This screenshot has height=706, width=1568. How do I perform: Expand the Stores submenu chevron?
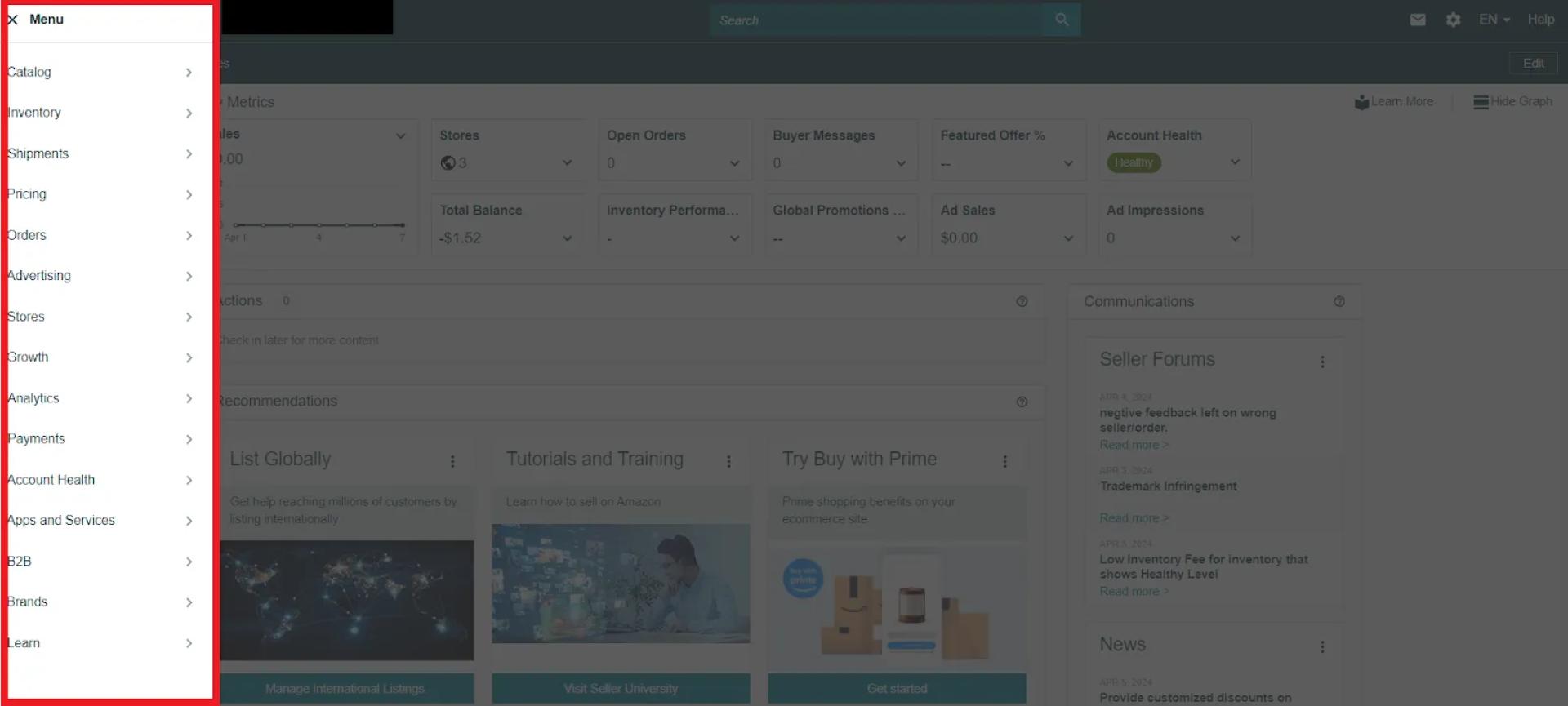click(189, 317)
